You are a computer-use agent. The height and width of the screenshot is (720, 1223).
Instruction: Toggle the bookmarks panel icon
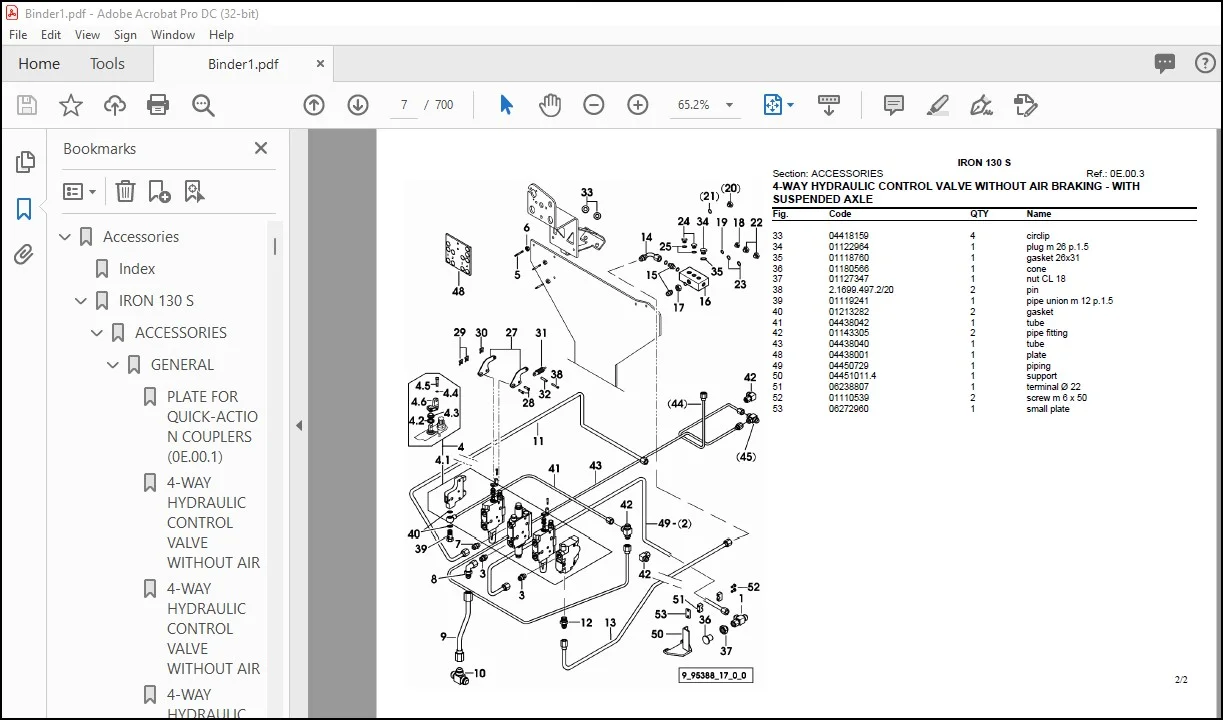click(25, 209)
